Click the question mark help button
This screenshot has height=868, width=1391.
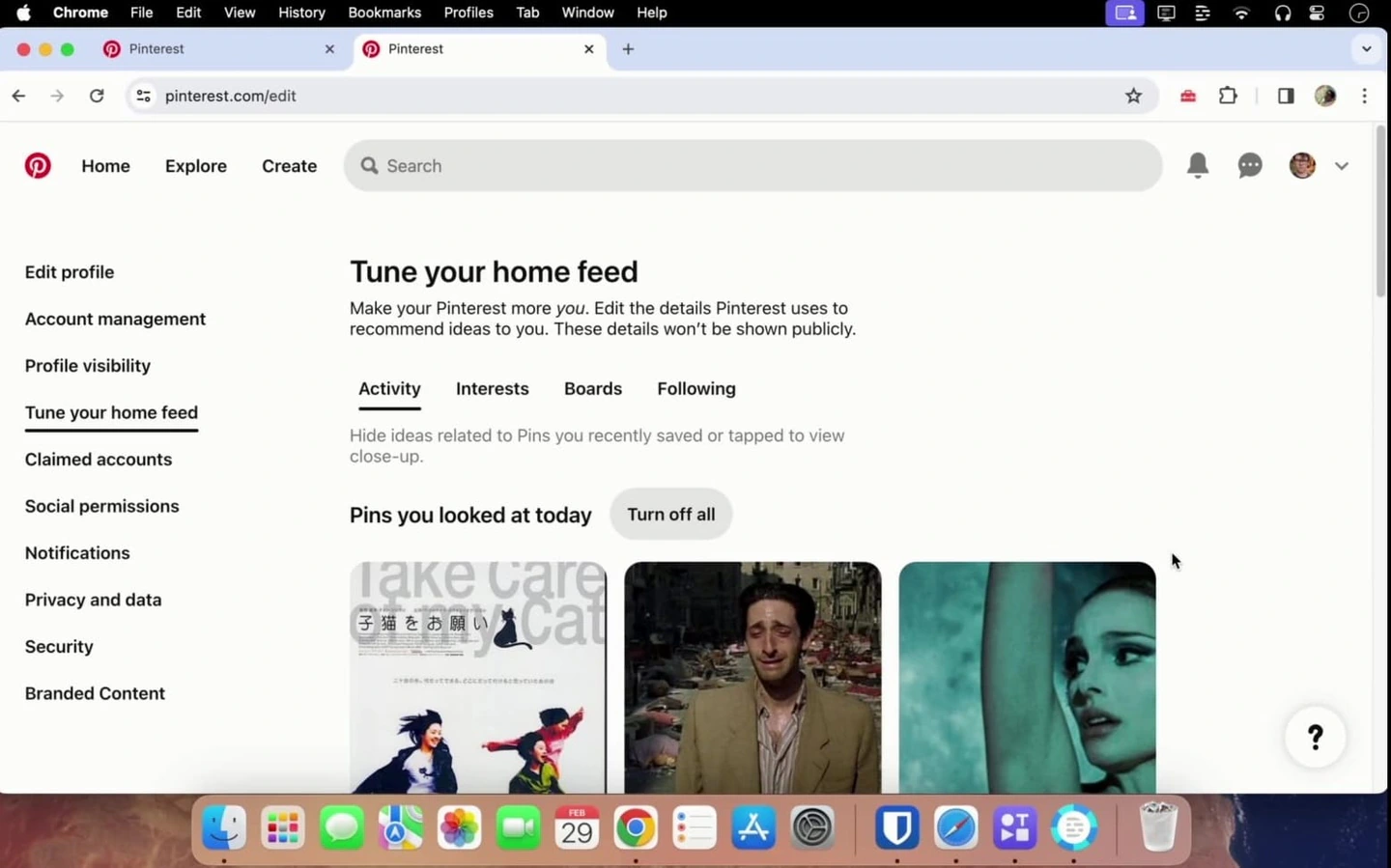(x=1315, y=738)
